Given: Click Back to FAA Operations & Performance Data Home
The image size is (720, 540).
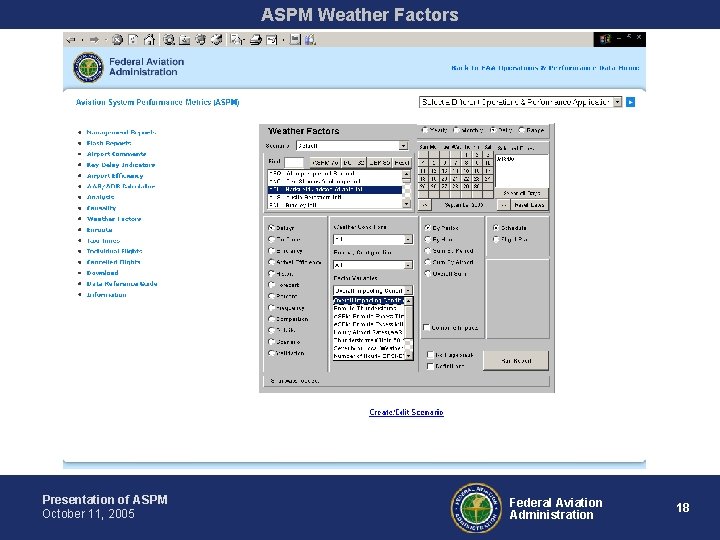Looking at the screenshot, I should pos(545,68).
